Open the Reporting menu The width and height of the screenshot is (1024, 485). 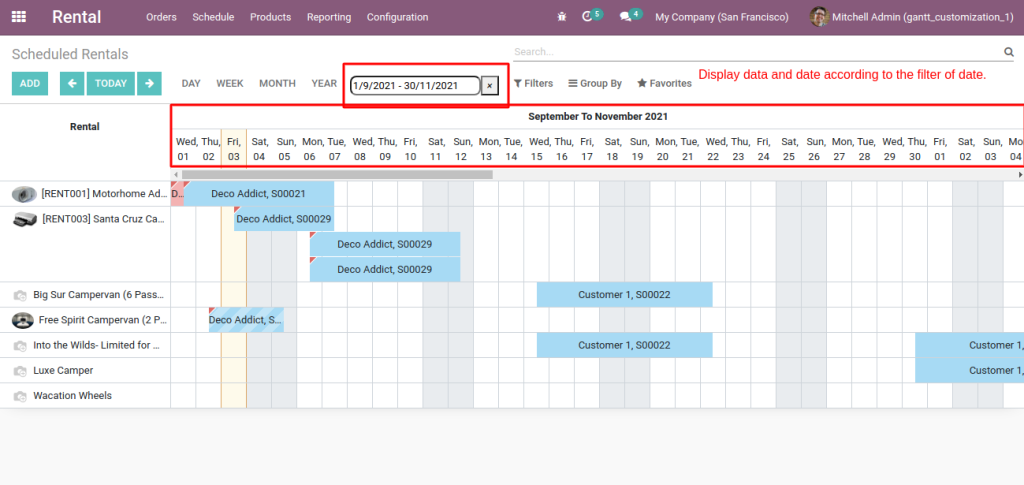click(328, 17)
